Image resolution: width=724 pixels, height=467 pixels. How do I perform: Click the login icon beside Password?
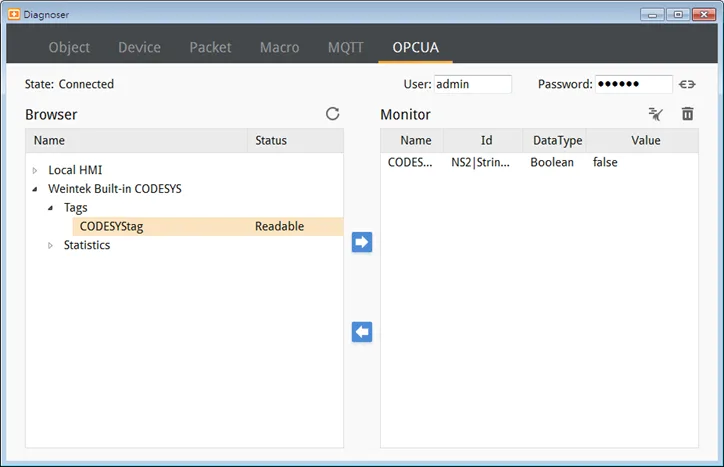pyautogui.click(x=687, y=84)
